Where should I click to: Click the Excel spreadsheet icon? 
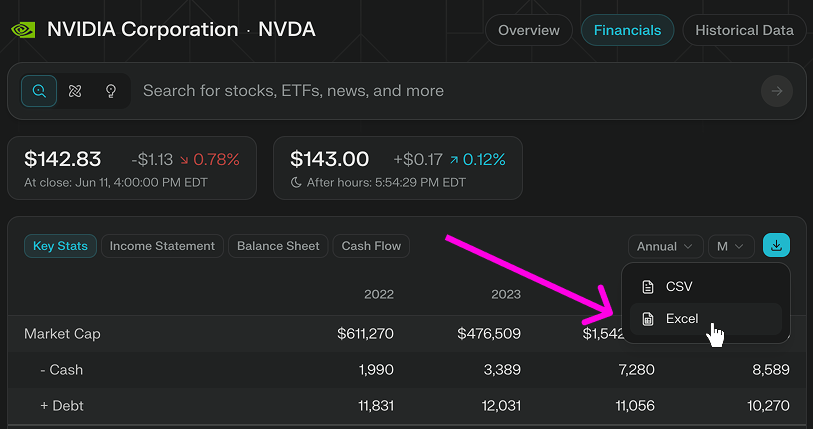[648, 319]
